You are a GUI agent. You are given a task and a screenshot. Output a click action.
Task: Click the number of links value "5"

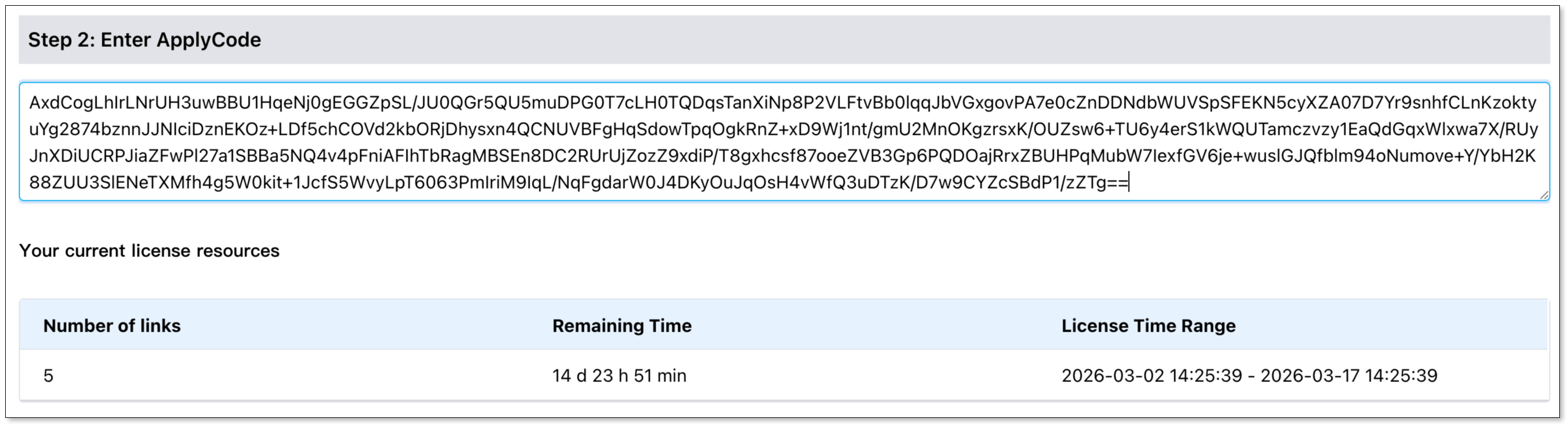click(48, 376)
